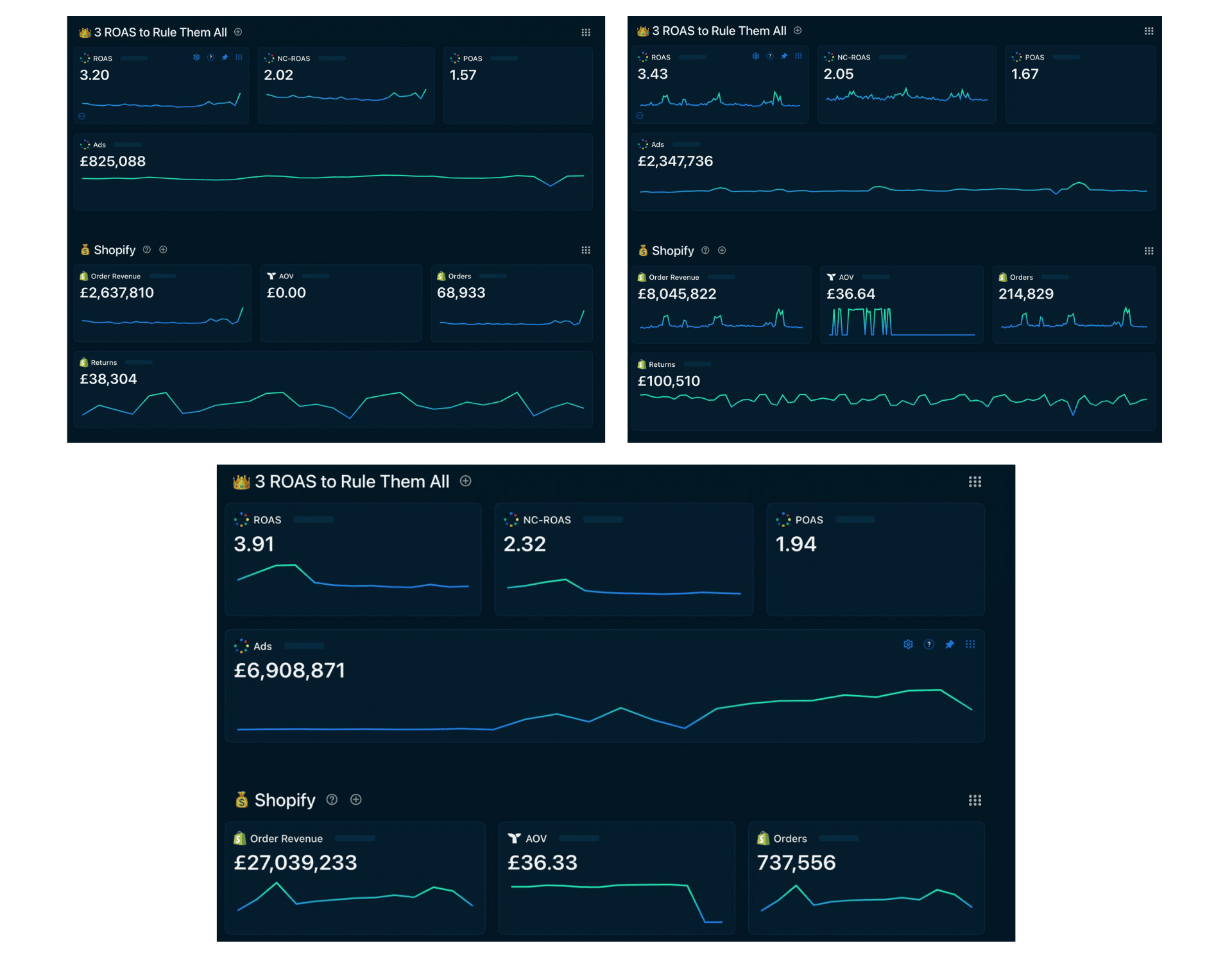Click Shopify help icon above £8,045,822 revenue
Viewport: 1232px width, 962px height.
705,250
